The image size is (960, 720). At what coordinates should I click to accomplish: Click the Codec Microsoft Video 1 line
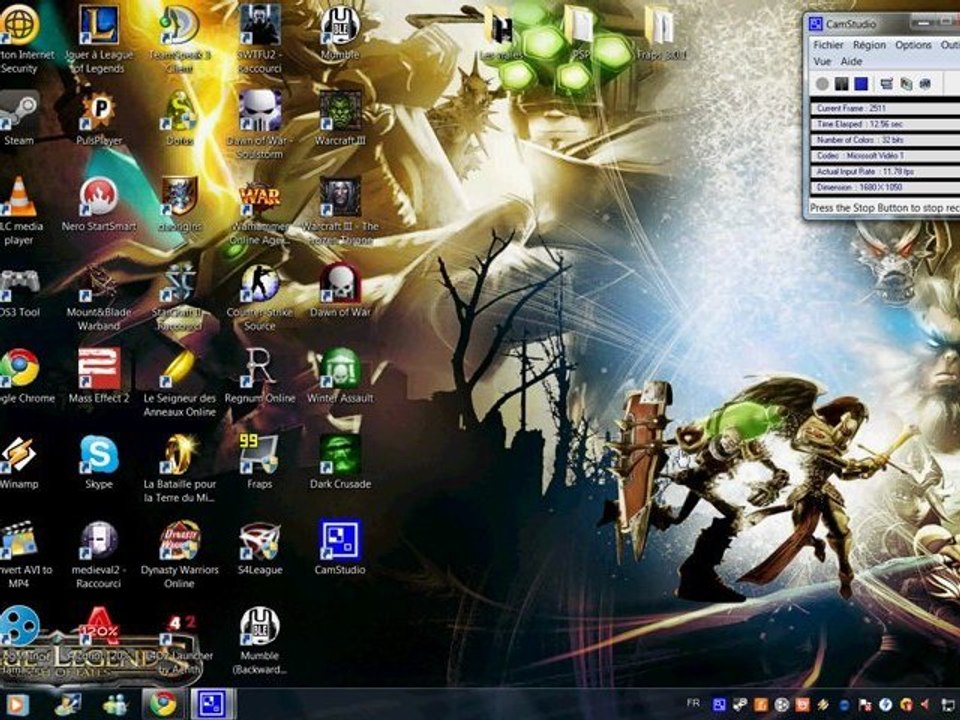(885, 156)
